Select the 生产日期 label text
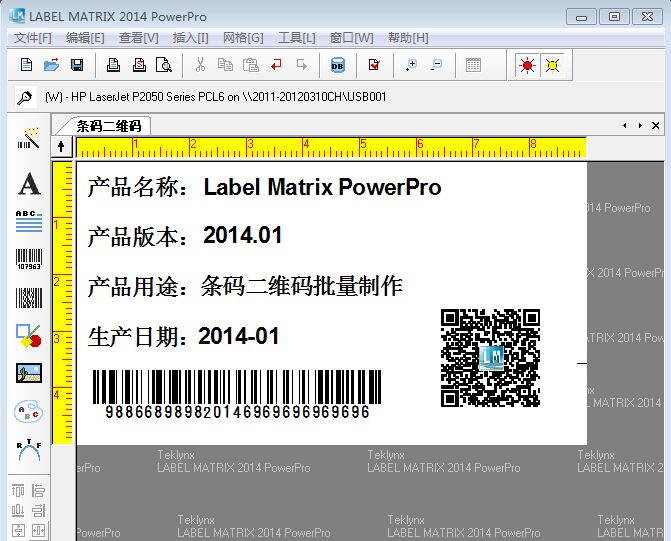 137,336
